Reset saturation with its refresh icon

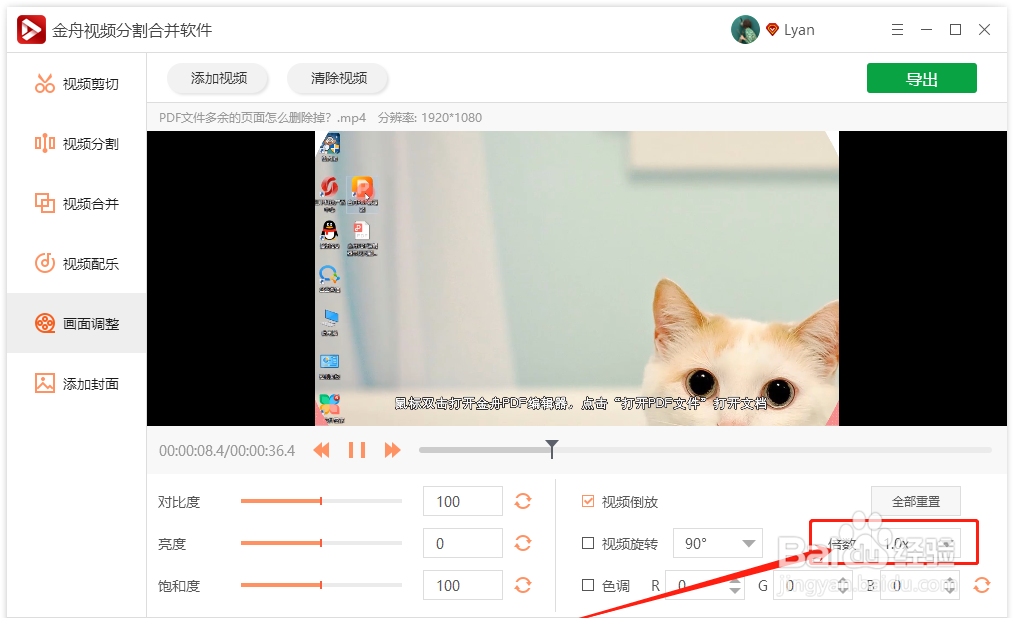point(523,585)
